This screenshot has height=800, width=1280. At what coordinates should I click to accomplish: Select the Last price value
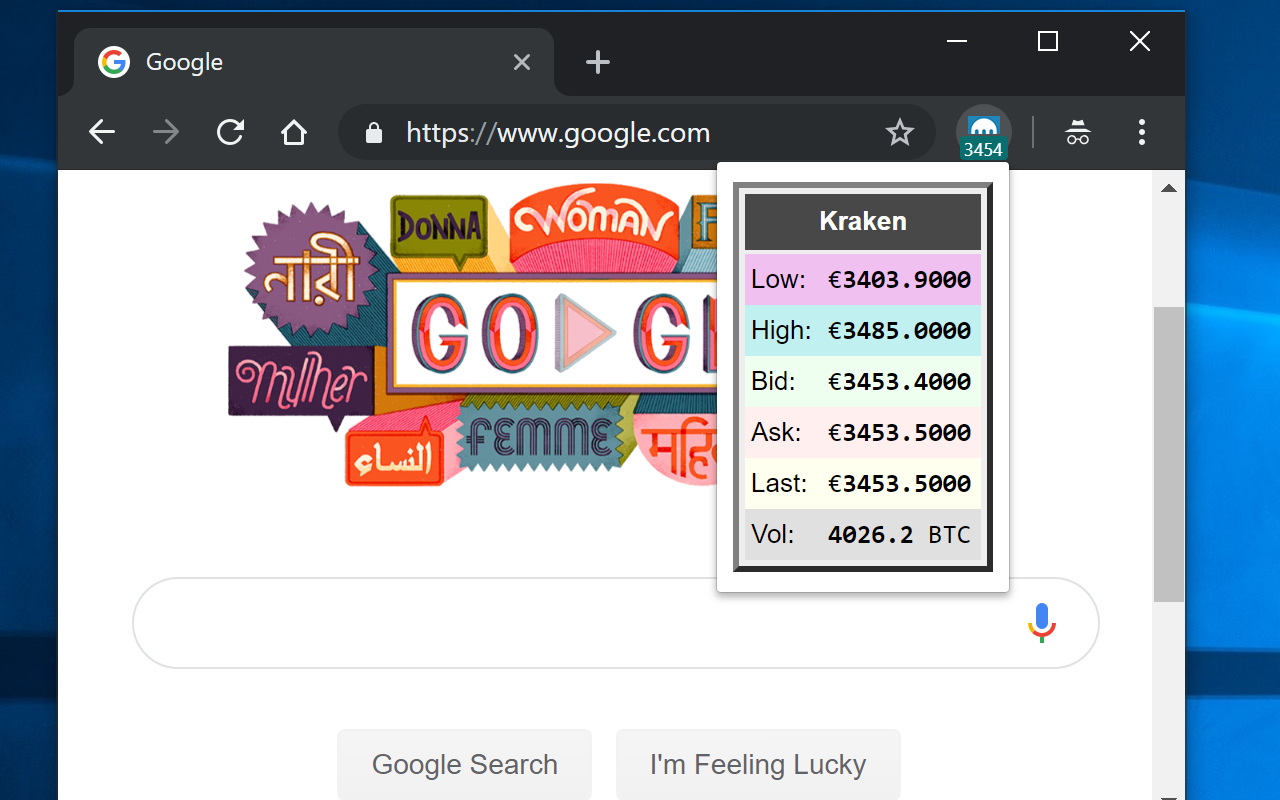(x=900, y=484)
